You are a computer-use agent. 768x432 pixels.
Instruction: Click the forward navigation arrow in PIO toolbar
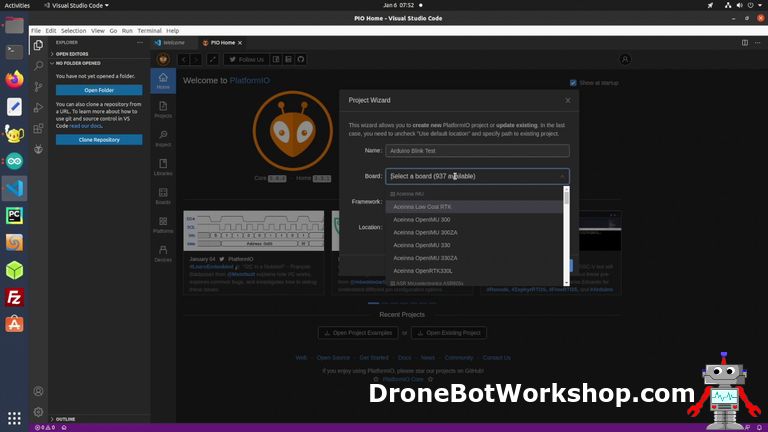pyautogui.click(x=195, y=59)
